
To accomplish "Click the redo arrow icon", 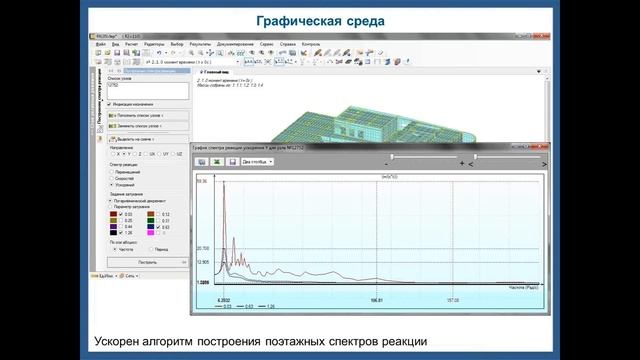I will tap(173, 53).
